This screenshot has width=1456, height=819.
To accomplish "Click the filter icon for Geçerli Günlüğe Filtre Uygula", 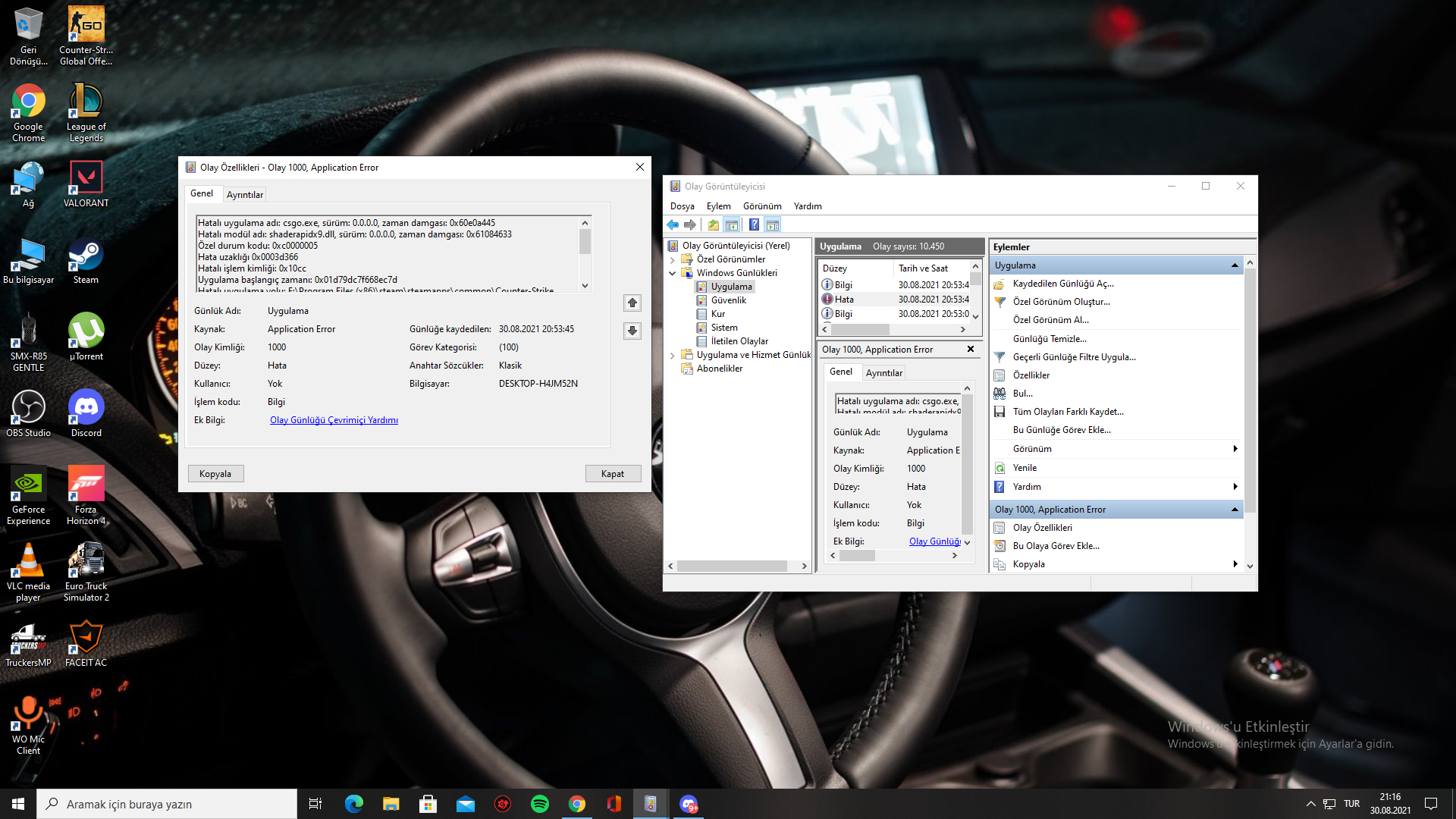I will (999, 357).
